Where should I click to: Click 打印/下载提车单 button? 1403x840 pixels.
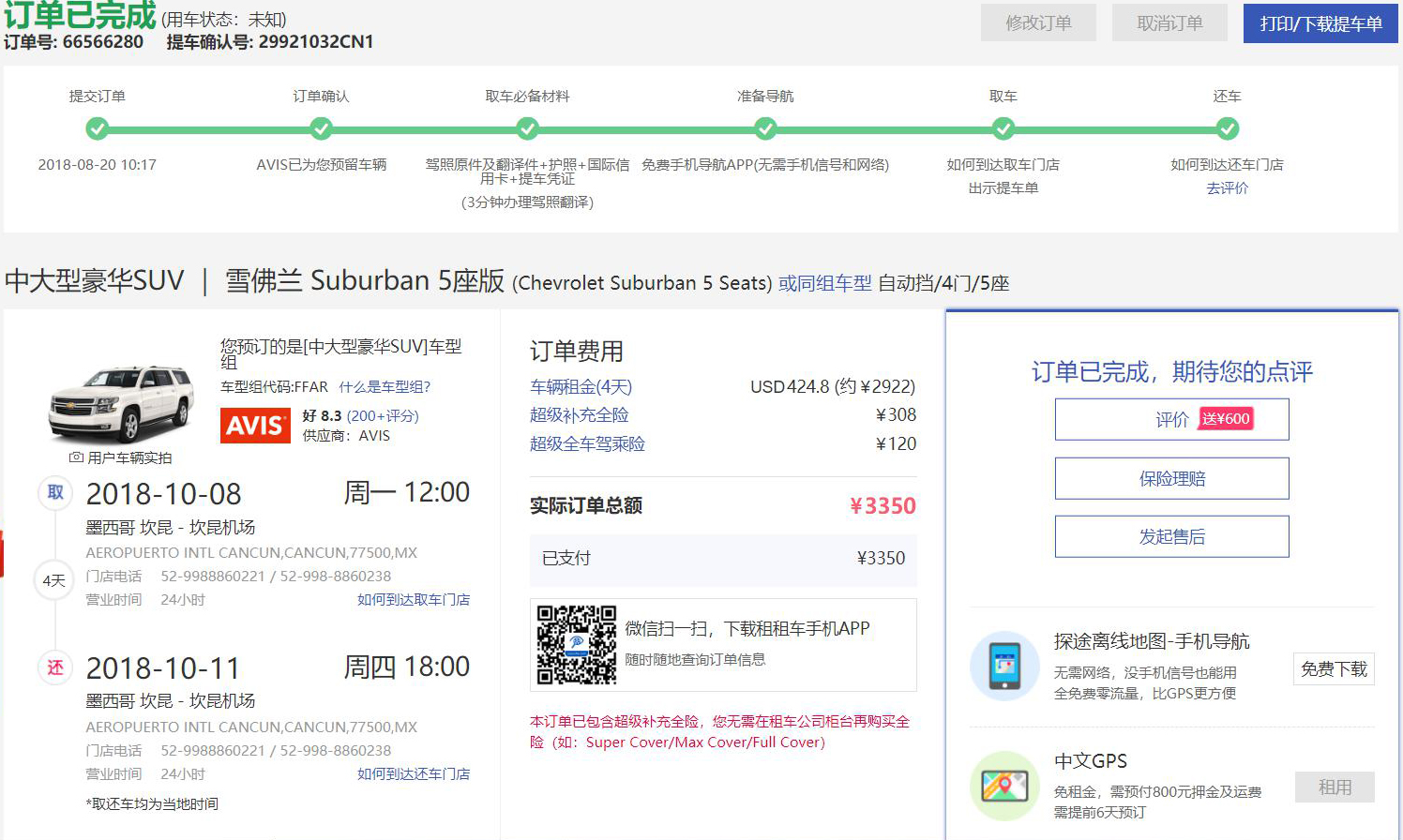coord(1320,23)
